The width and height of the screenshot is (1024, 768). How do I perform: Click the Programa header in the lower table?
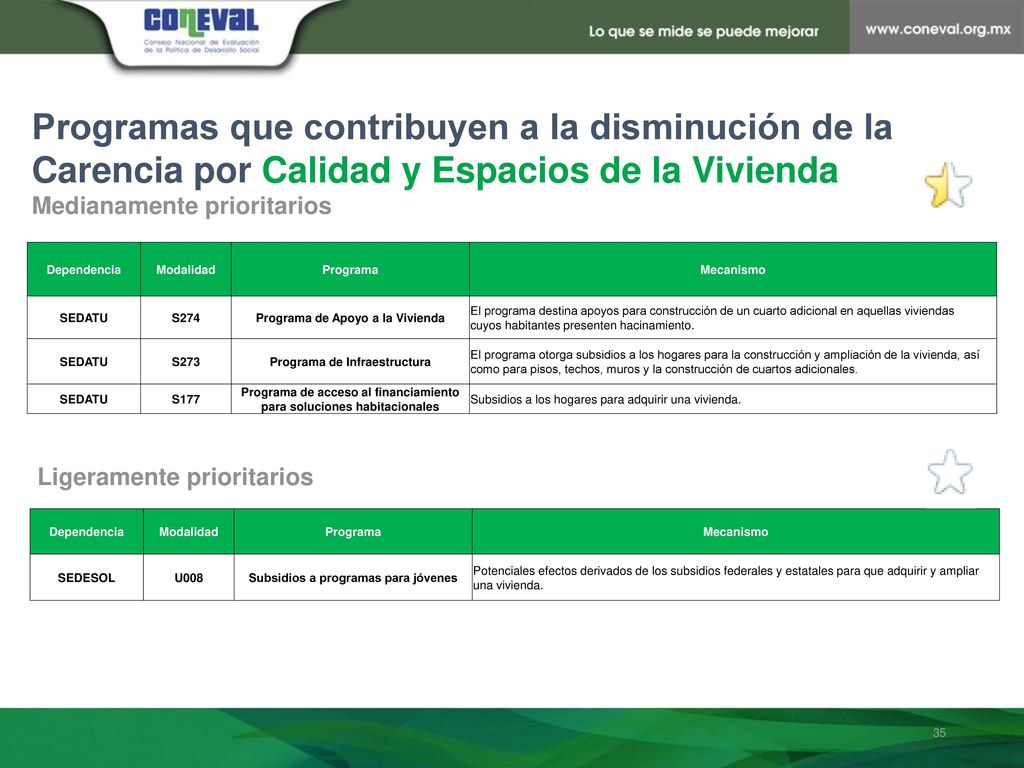point(353,532)
